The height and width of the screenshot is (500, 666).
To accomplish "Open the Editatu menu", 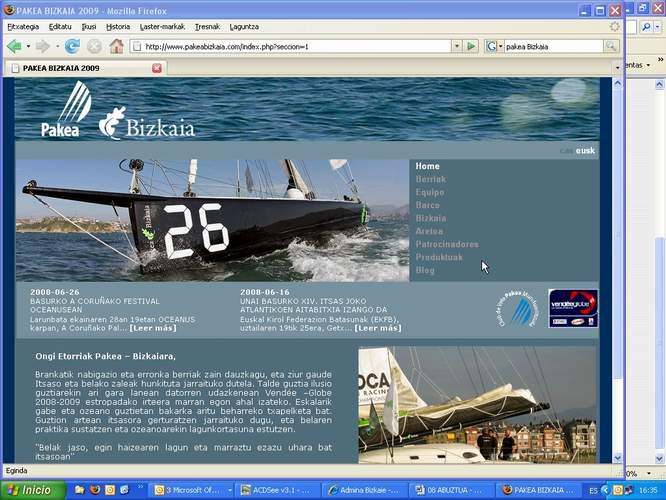I will (x=60, y=26).
